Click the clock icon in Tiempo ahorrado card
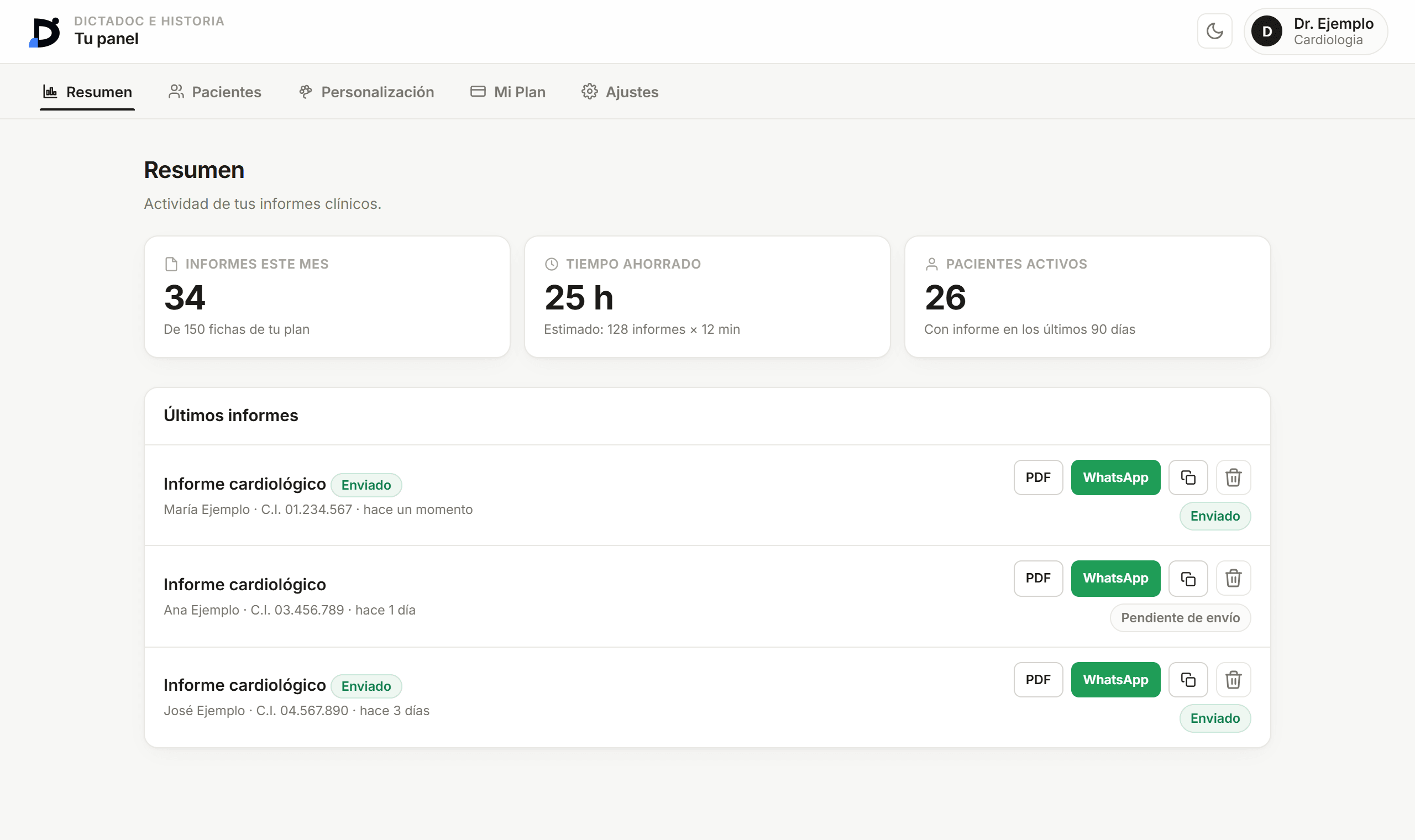 pos(551,264)
